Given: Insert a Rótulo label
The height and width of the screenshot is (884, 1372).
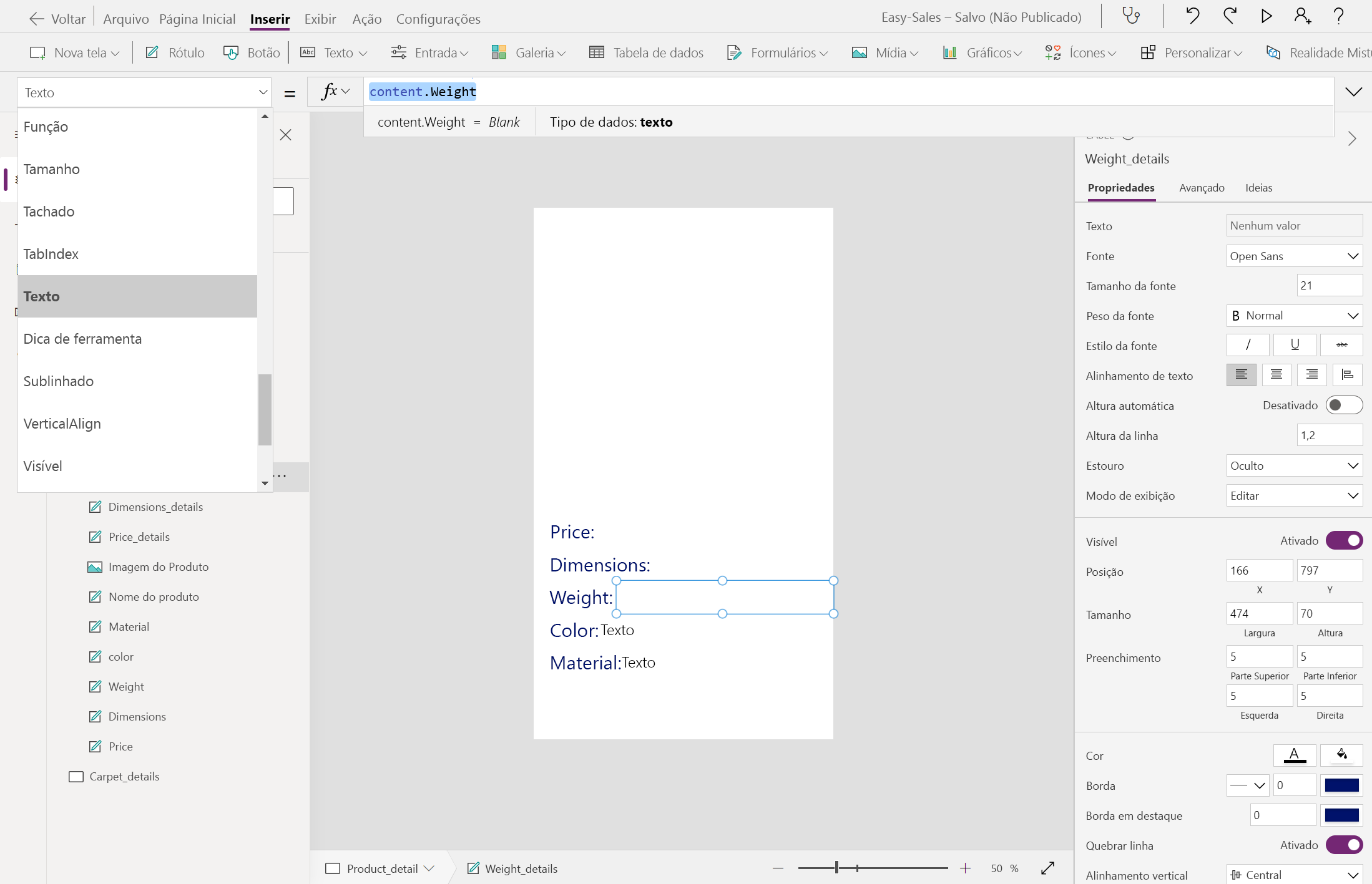Looking at the screenshot, I should (x=175, y=53).
